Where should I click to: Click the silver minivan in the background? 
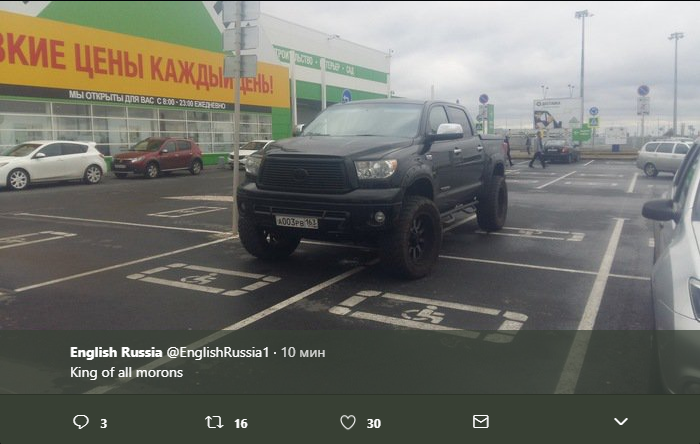663,158
